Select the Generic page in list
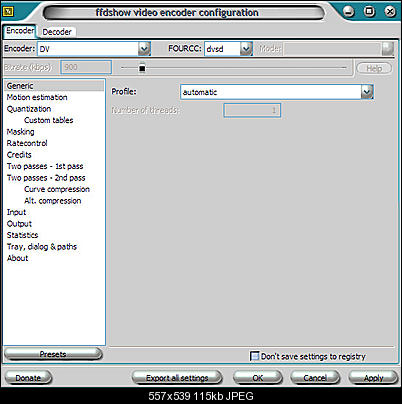 (x=54, y=86)
